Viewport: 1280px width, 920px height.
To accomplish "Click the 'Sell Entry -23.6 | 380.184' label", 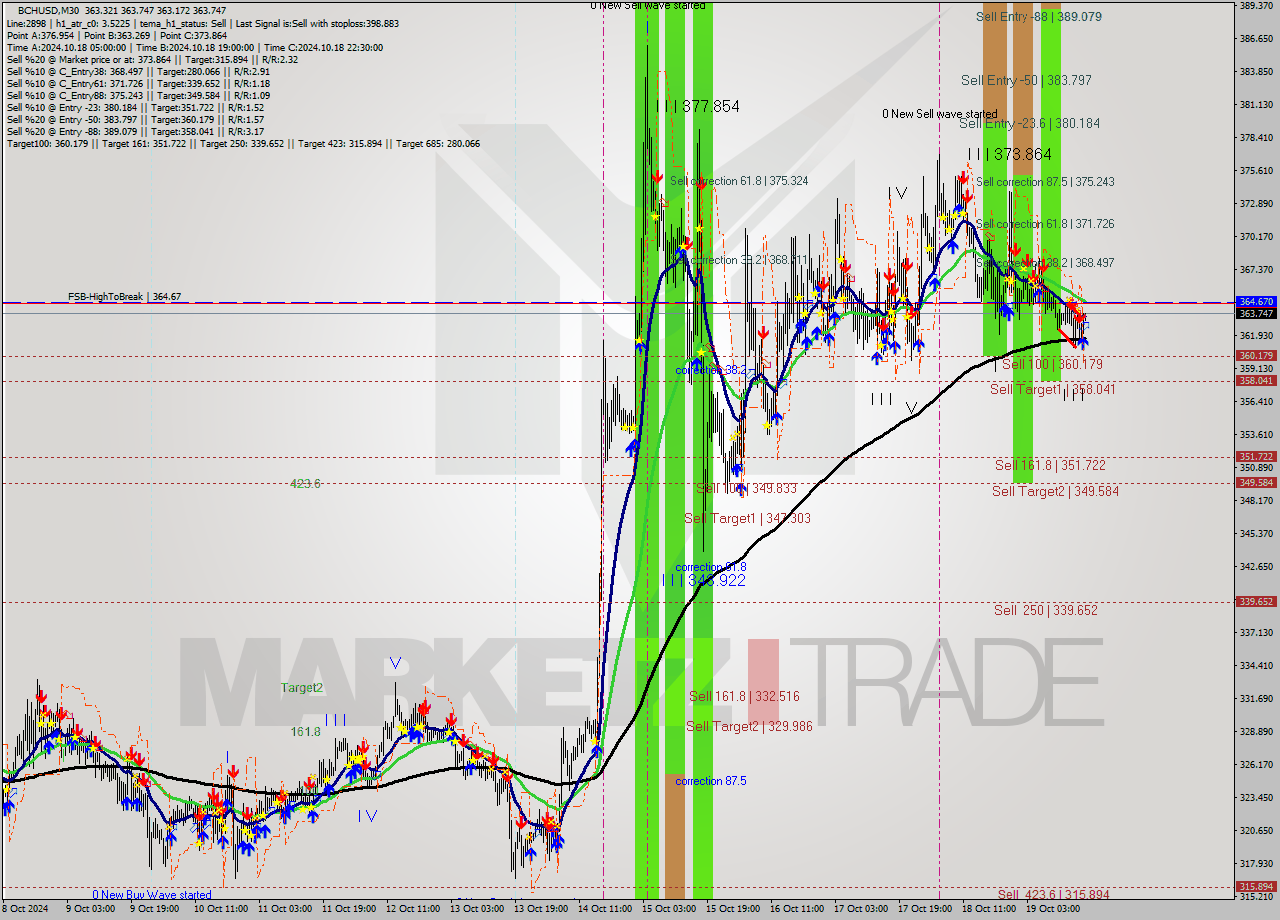I will tap(1030, 123).
